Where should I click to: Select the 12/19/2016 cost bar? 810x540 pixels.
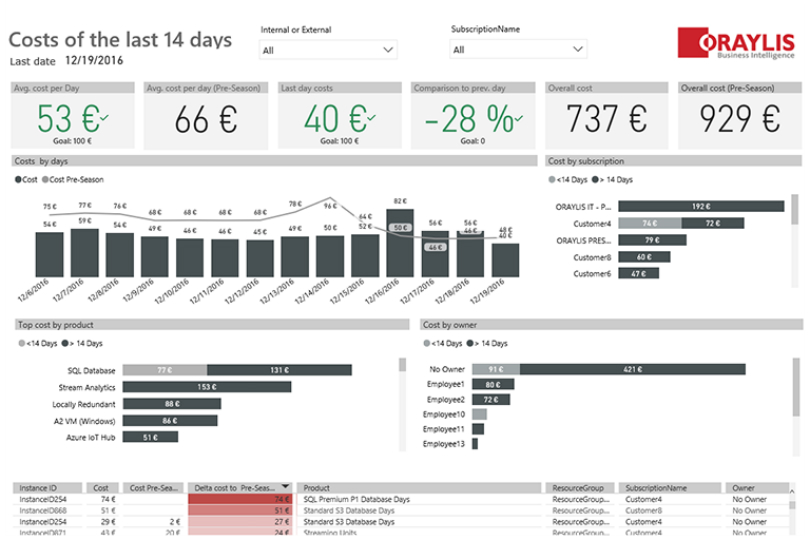(x=505, y=260)
